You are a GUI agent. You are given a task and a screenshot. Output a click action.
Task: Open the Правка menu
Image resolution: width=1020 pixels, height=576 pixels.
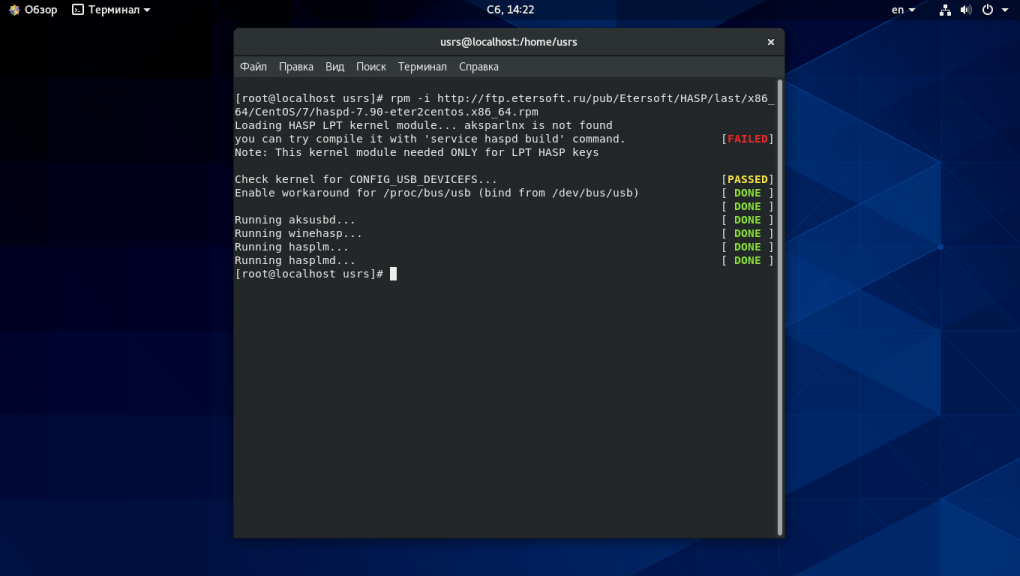(296, 67)
